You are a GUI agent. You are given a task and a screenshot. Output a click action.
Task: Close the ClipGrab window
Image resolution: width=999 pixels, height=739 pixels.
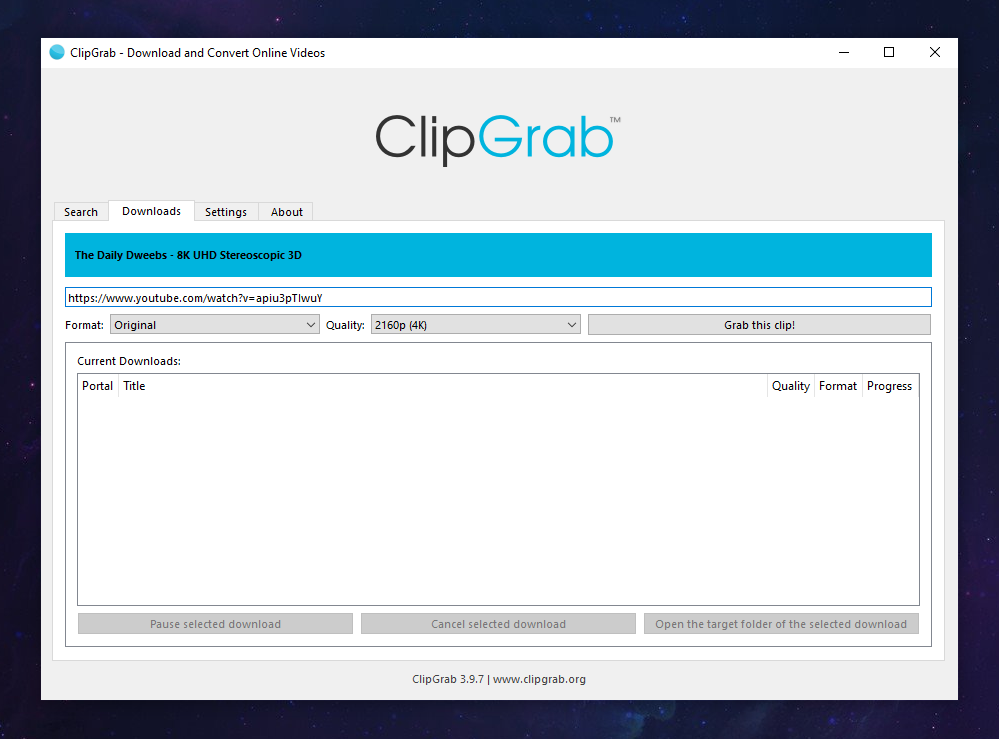[935, 52]
